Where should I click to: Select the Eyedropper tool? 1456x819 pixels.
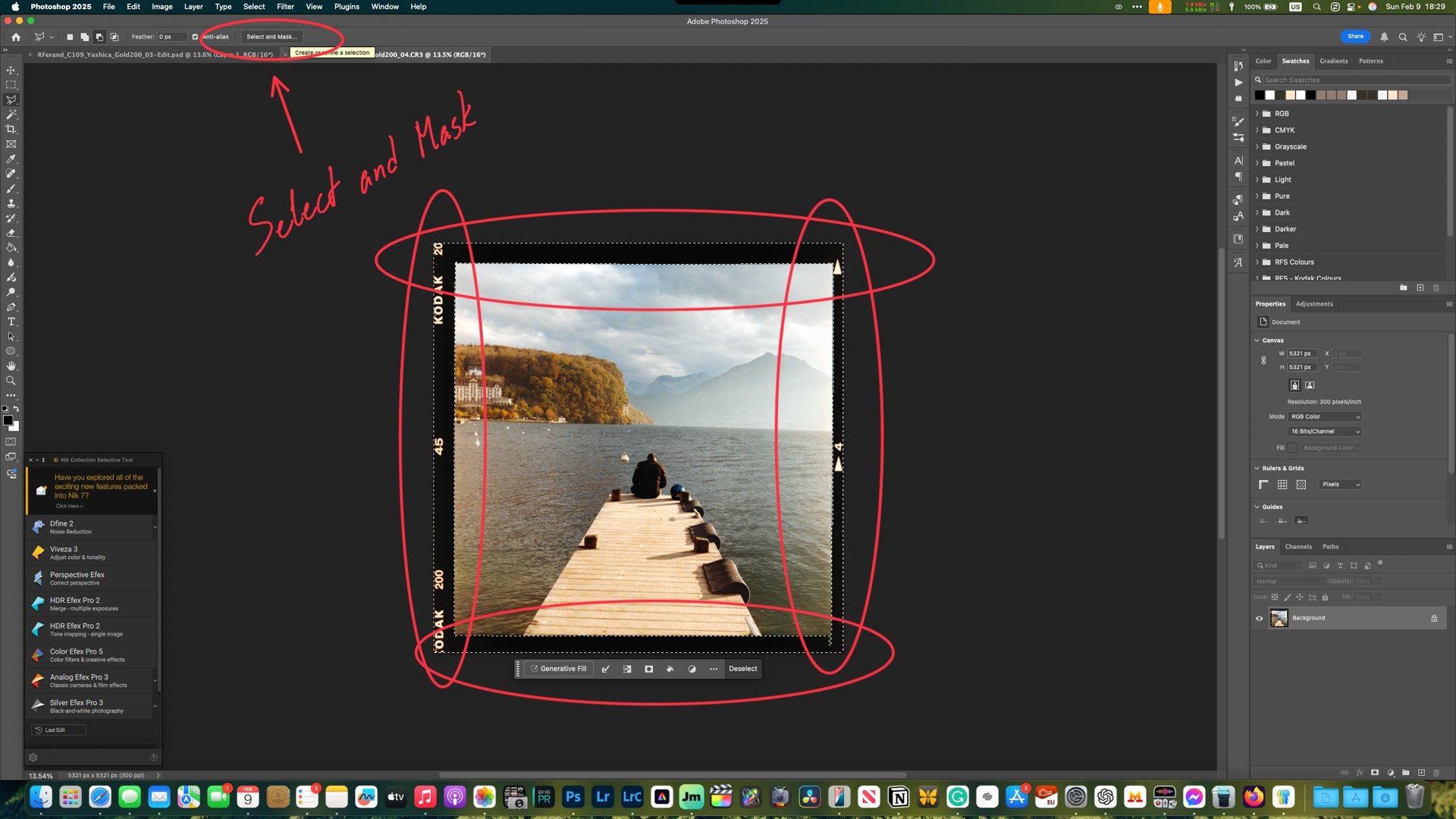[11, 159]
